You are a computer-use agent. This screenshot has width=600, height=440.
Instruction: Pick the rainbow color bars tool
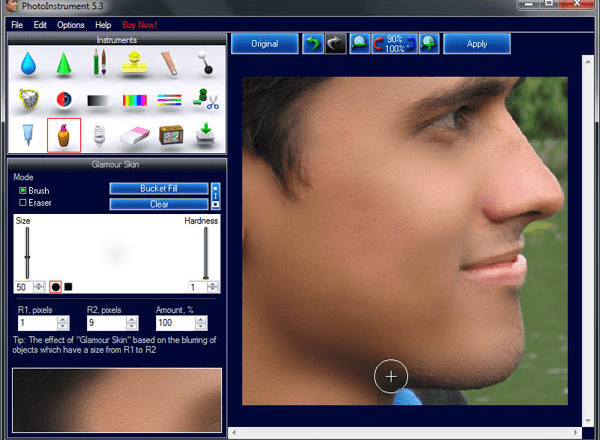tap(134, 100)
